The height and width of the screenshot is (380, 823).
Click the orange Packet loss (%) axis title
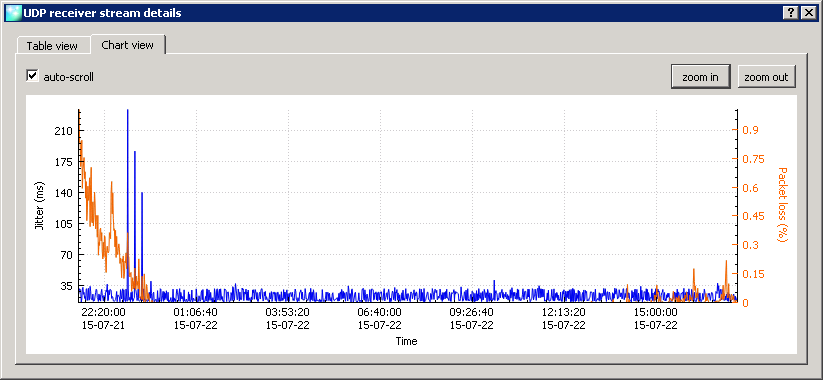782,205
